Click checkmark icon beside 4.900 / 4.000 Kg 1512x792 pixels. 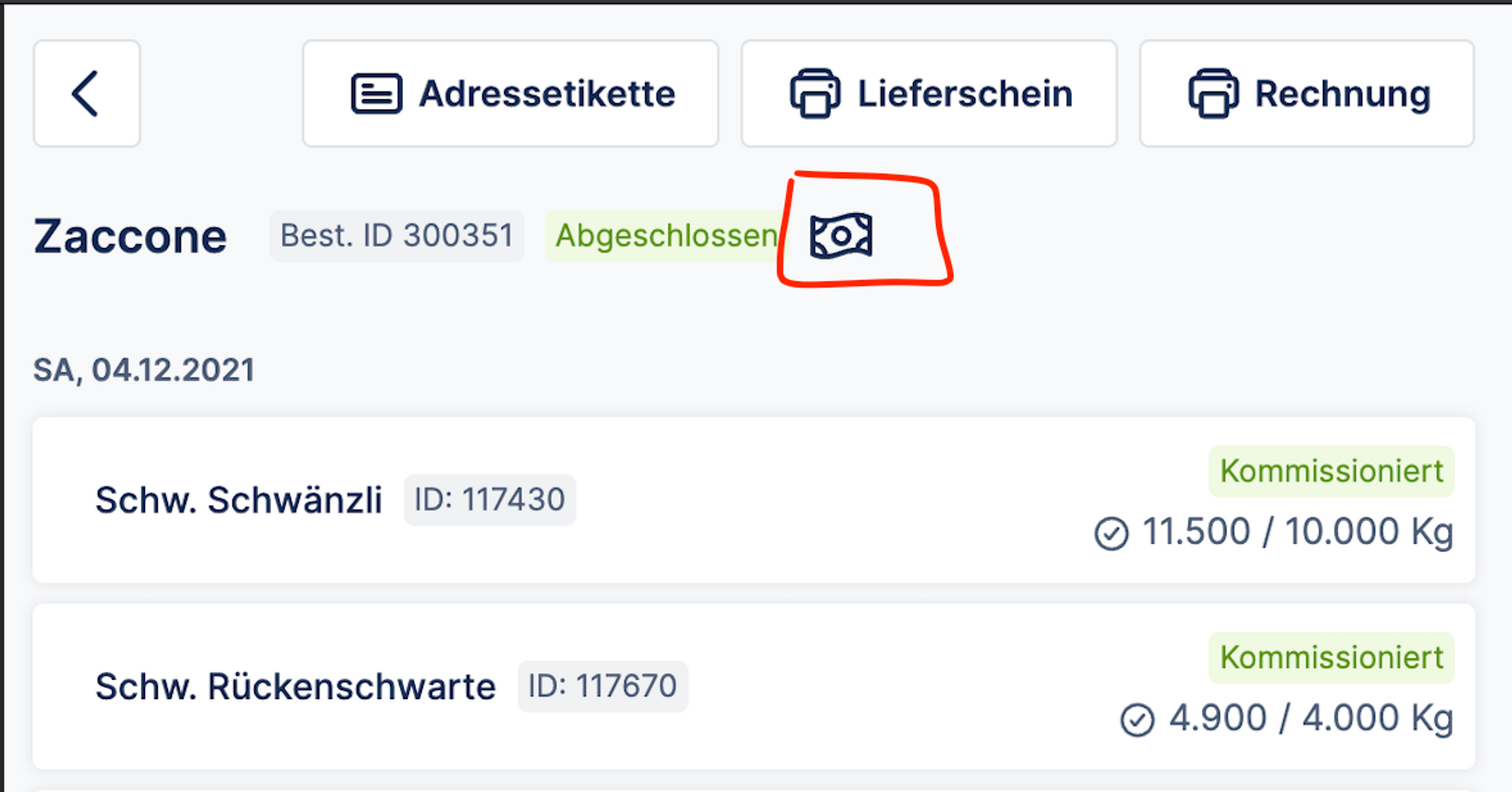(x=1137, y=719)
